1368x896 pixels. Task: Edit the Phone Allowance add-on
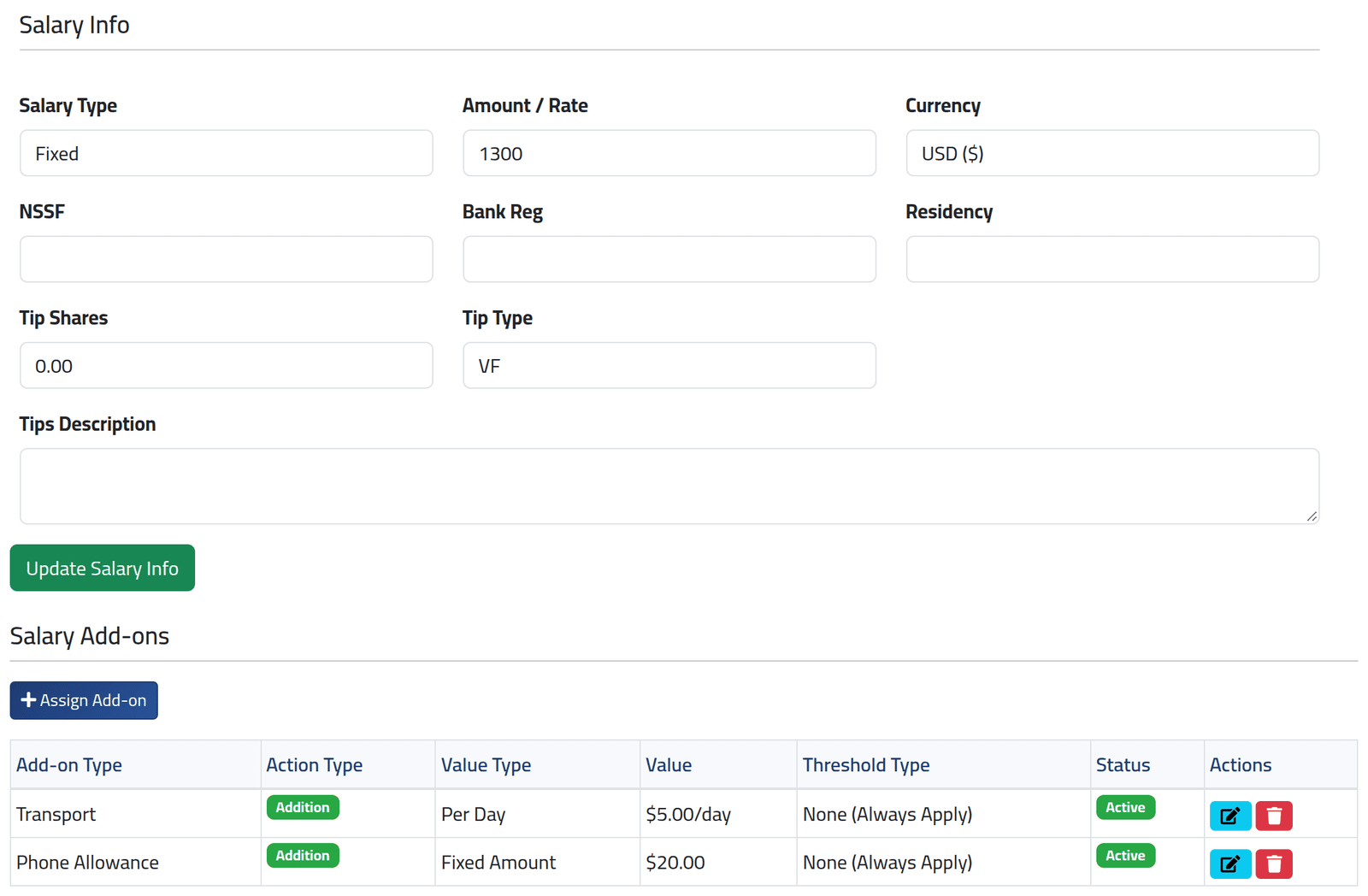point(1230,864)
